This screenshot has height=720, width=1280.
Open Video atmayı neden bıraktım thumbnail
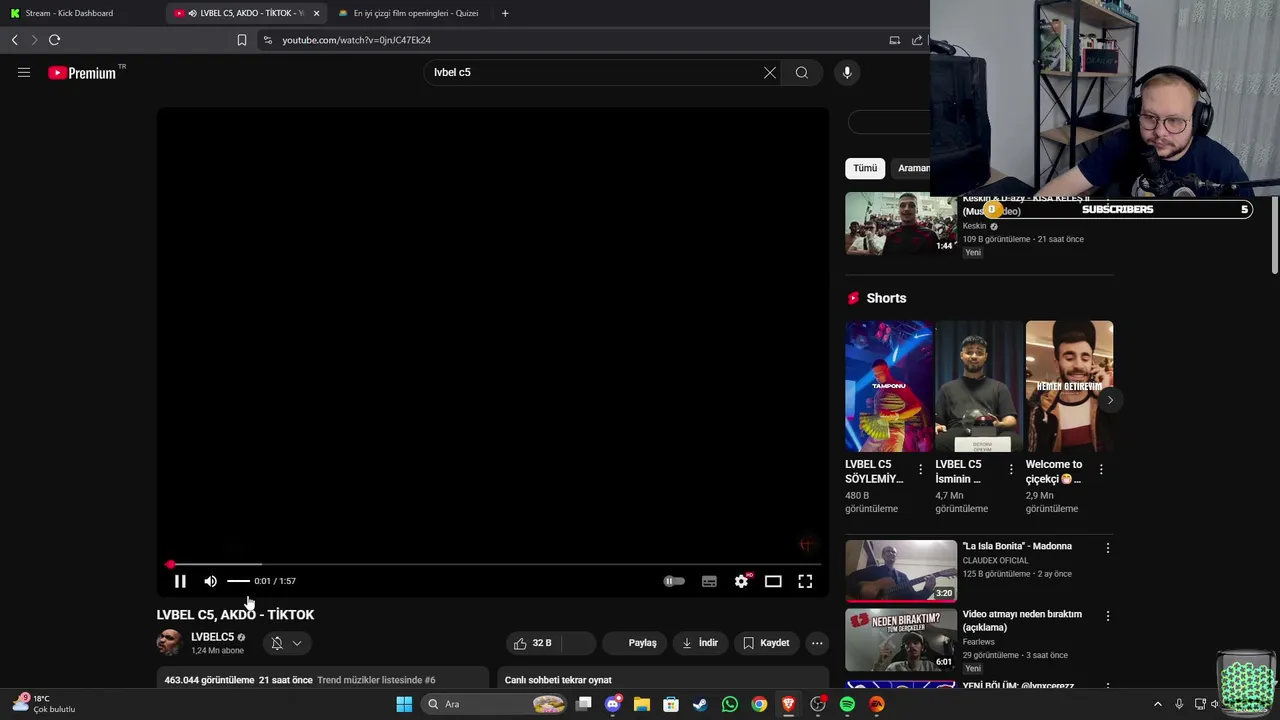tap(900, 639)
